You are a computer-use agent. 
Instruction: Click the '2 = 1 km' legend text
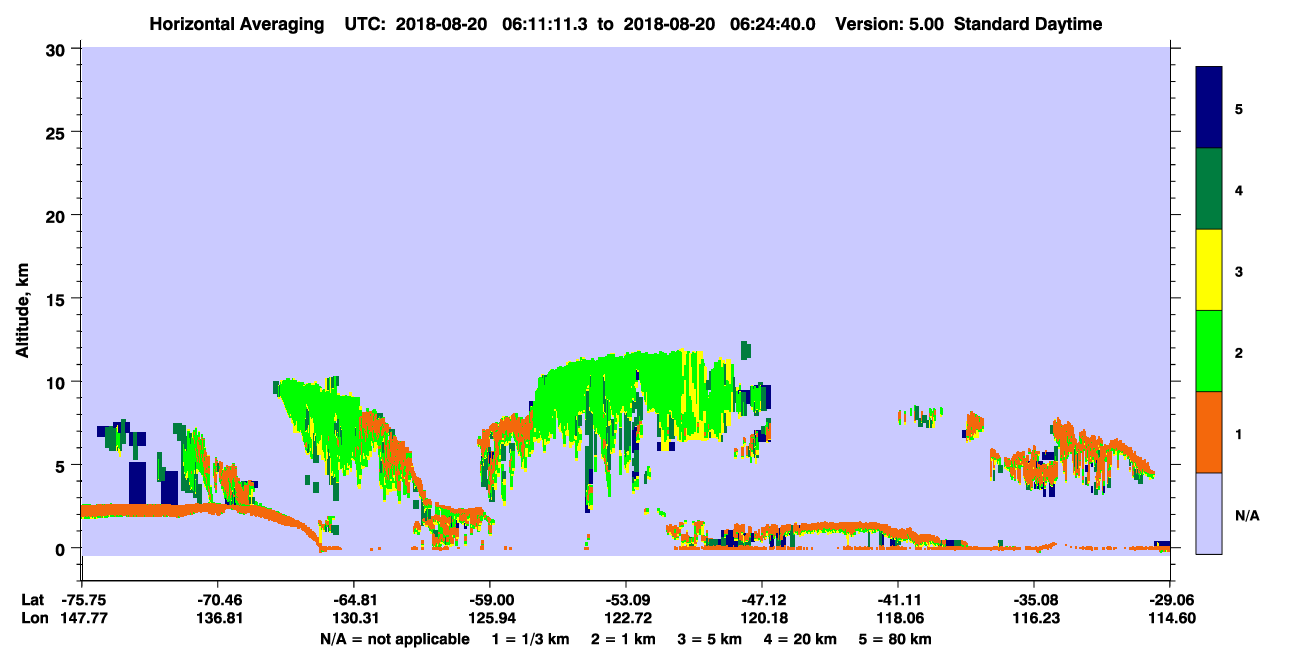point(623,639)
